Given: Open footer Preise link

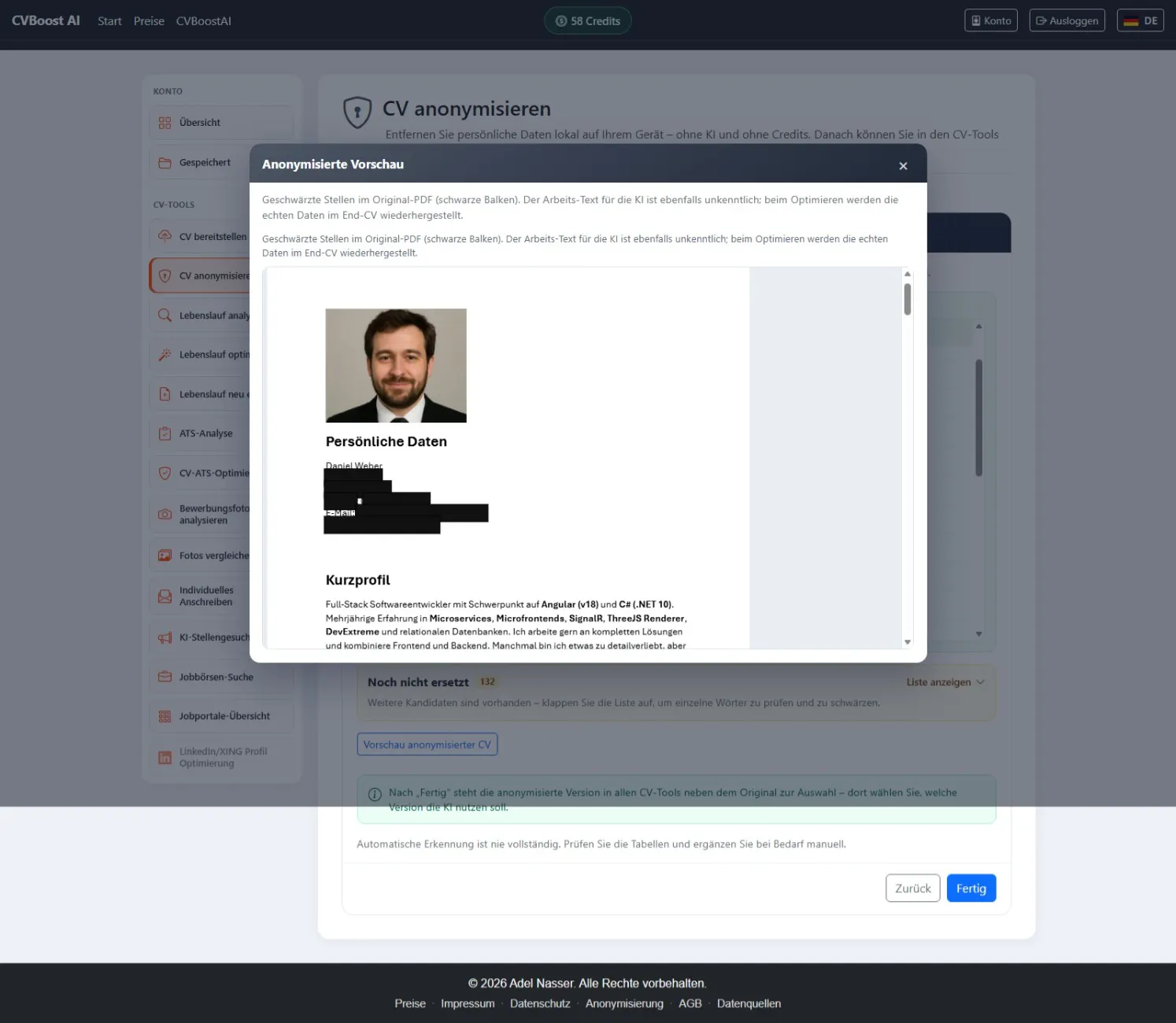Looking at the screenshot, I should click(x=410, y=1003).
